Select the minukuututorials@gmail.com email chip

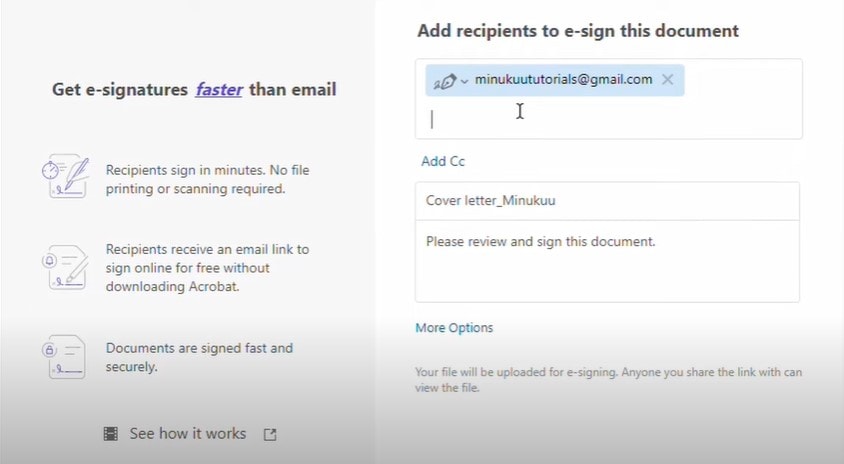[x=564, y=80]
